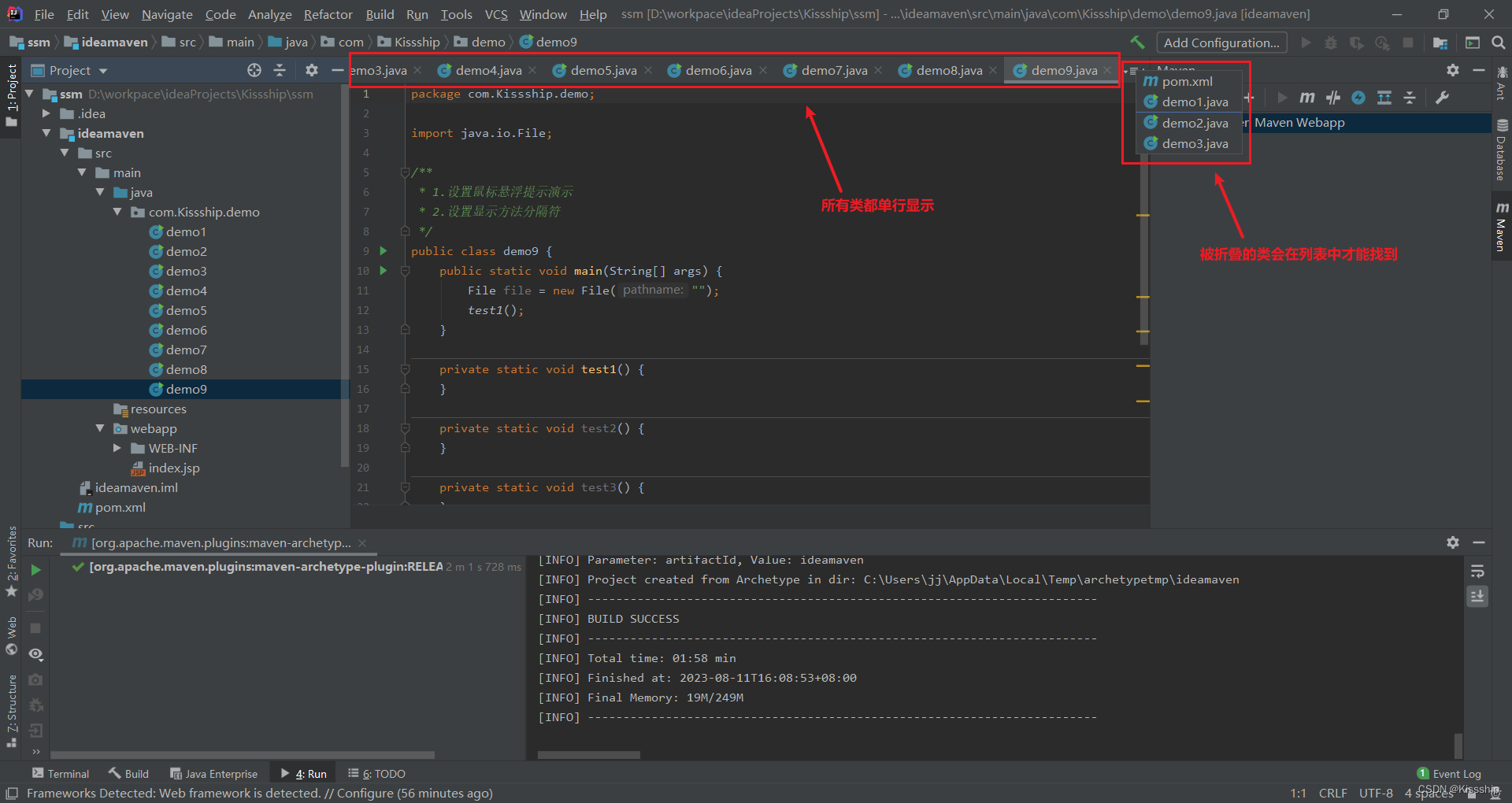
Task: Run demo9 class via gutter arrow line 9
Action: click(384, 251)
